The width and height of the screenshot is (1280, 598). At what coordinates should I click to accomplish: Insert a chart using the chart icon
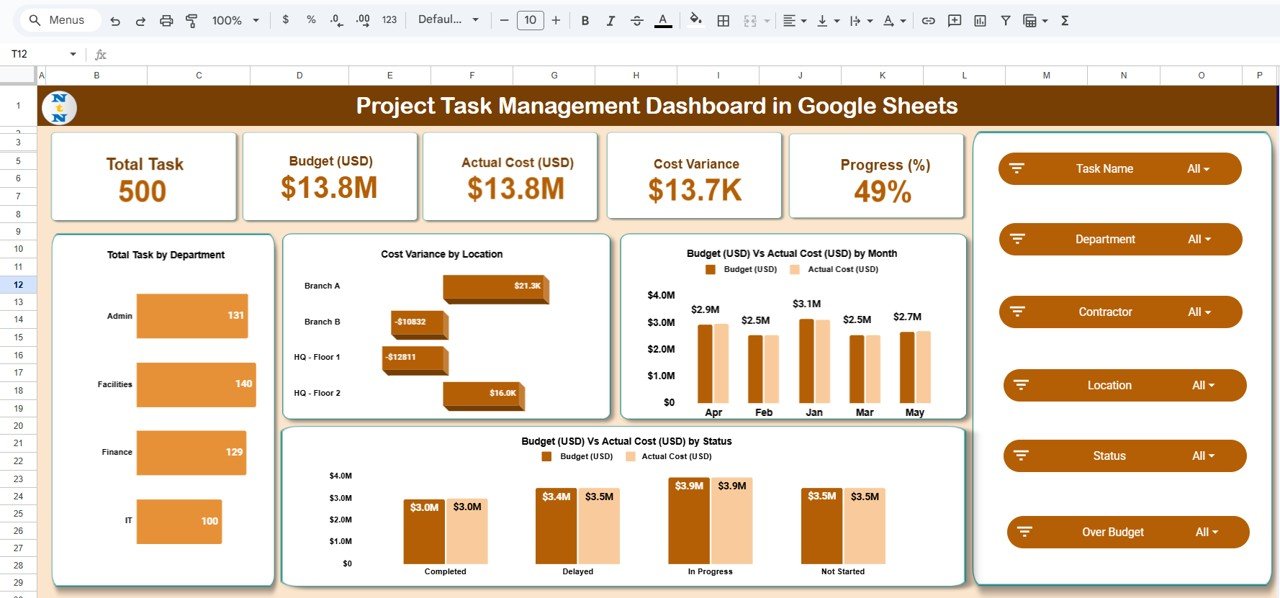979,19
